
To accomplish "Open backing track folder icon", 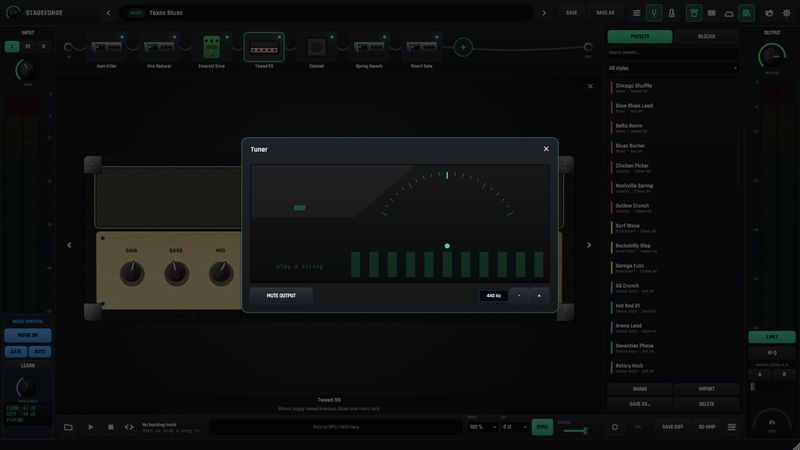I will [68, 427].
